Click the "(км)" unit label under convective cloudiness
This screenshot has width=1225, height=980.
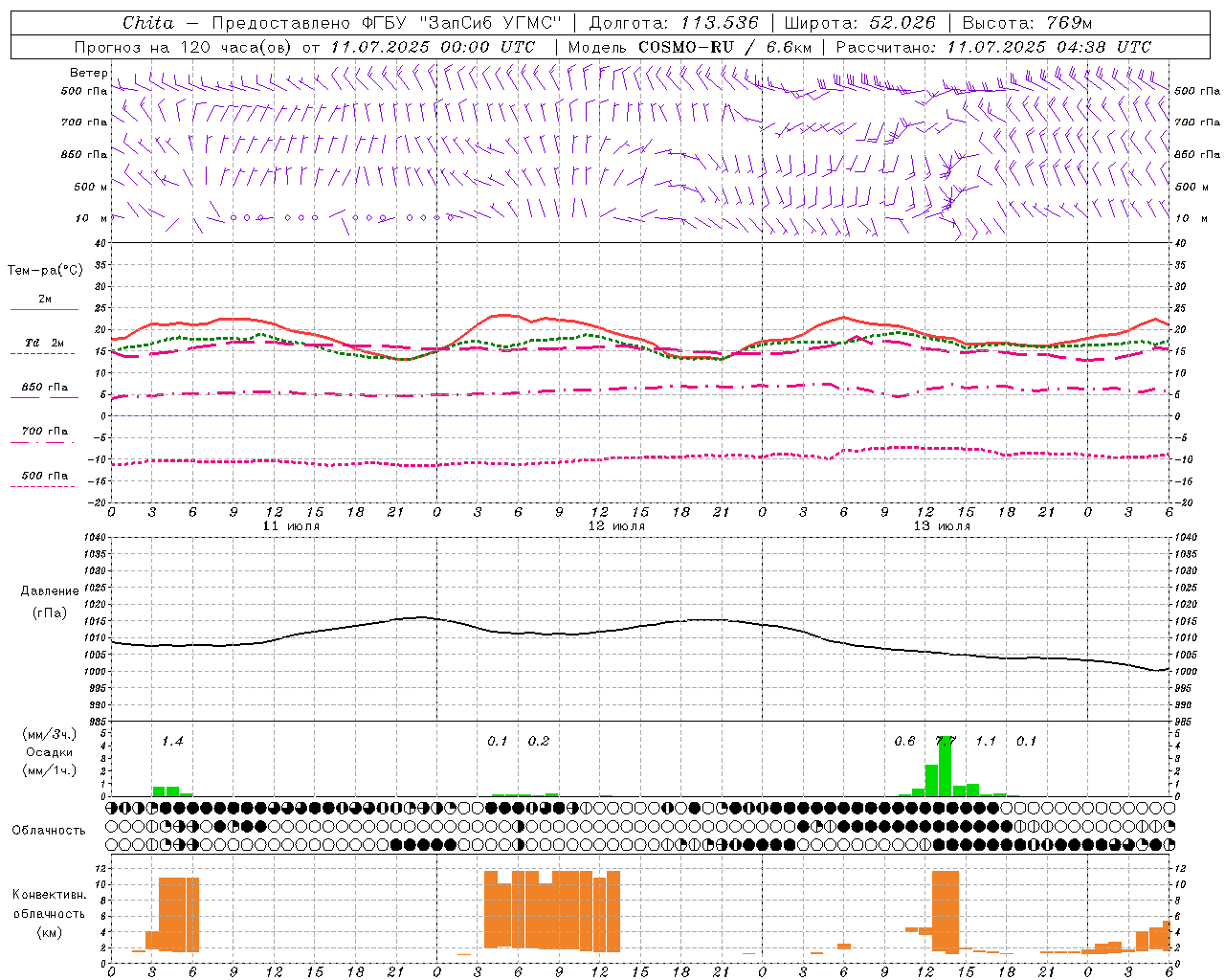[49, 932]
